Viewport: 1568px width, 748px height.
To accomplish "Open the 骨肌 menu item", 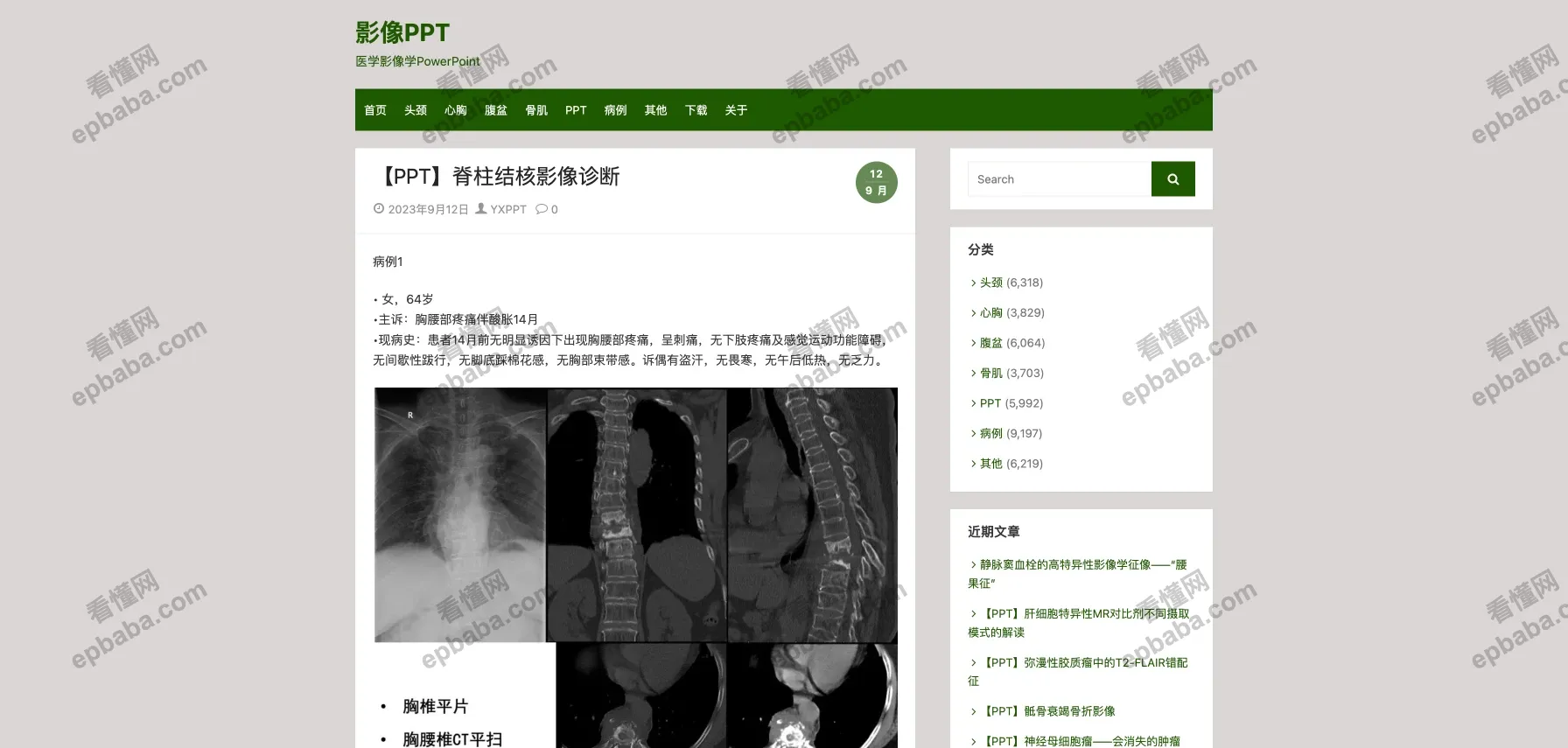I will [x=536, y=110].
